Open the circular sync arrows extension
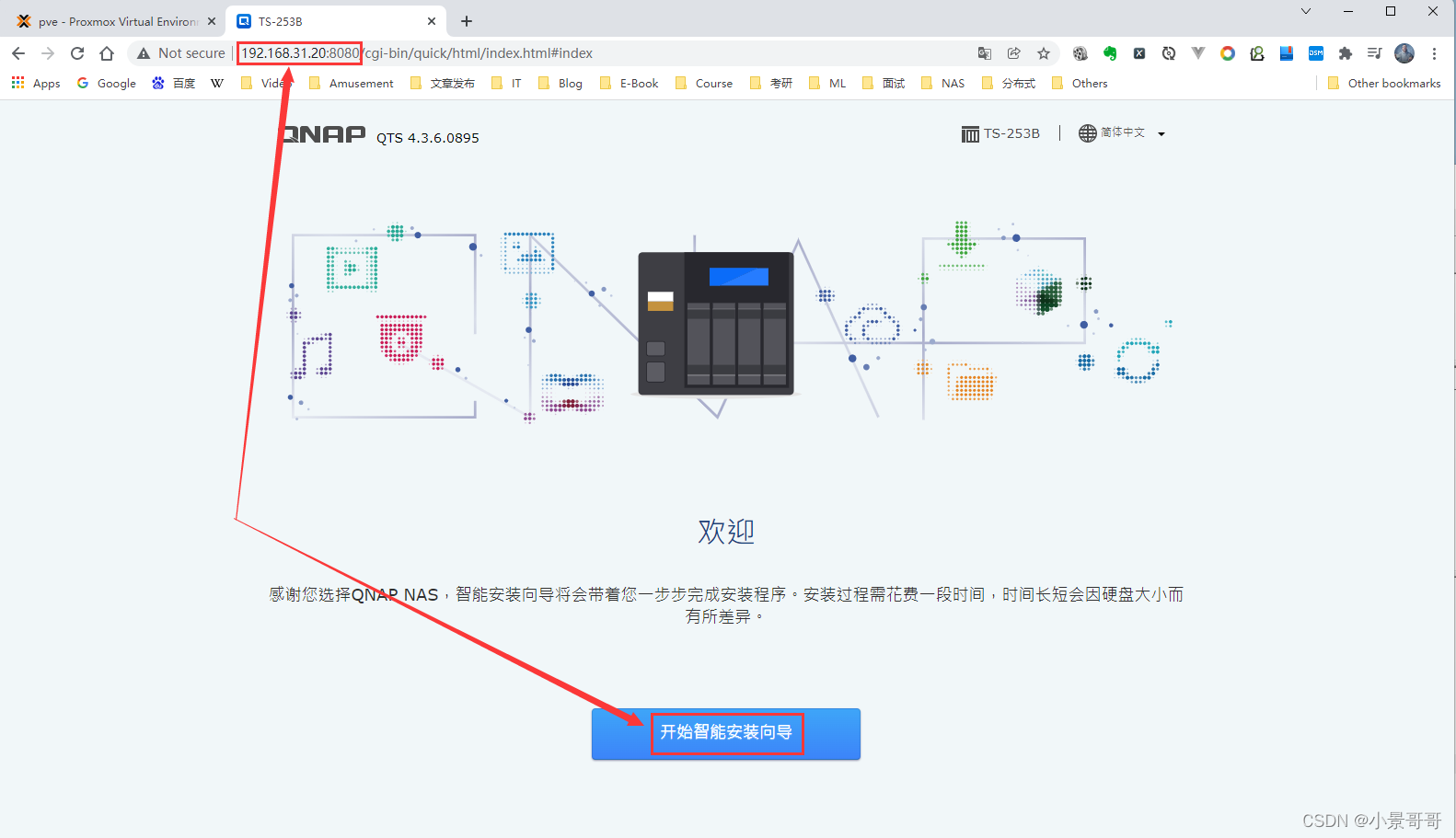 click(x=1169, y=53)
